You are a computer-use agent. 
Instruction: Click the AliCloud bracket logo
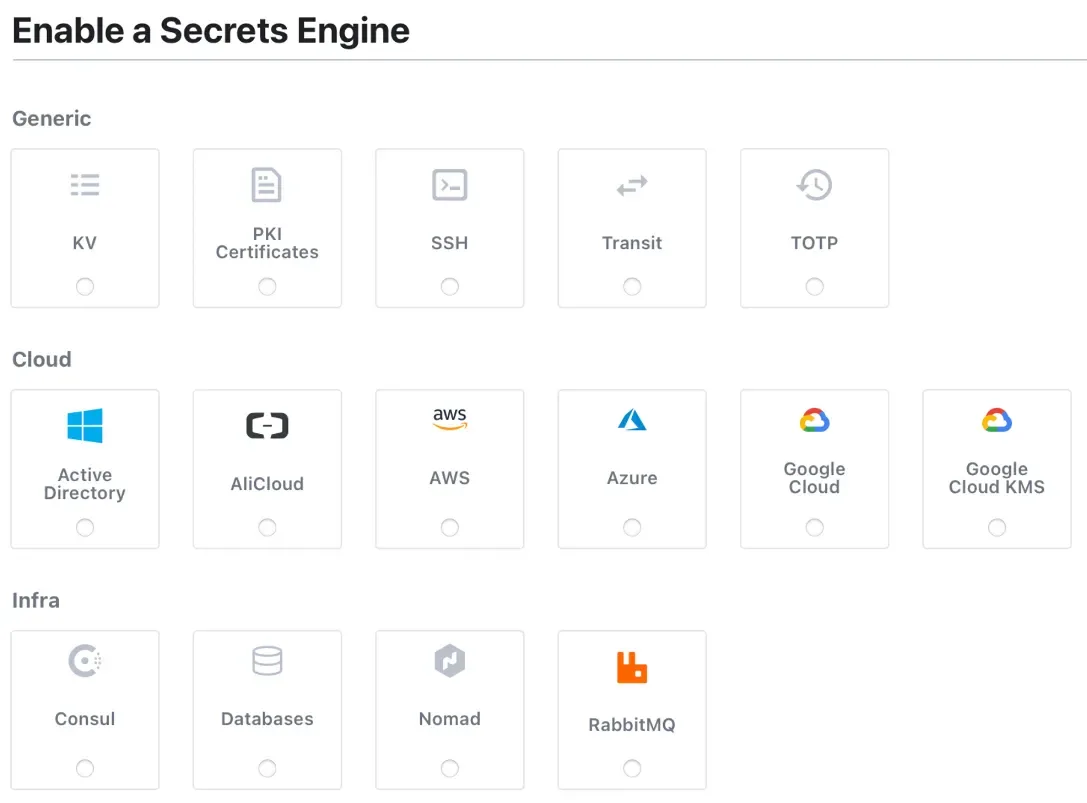[x=267, y=425]
